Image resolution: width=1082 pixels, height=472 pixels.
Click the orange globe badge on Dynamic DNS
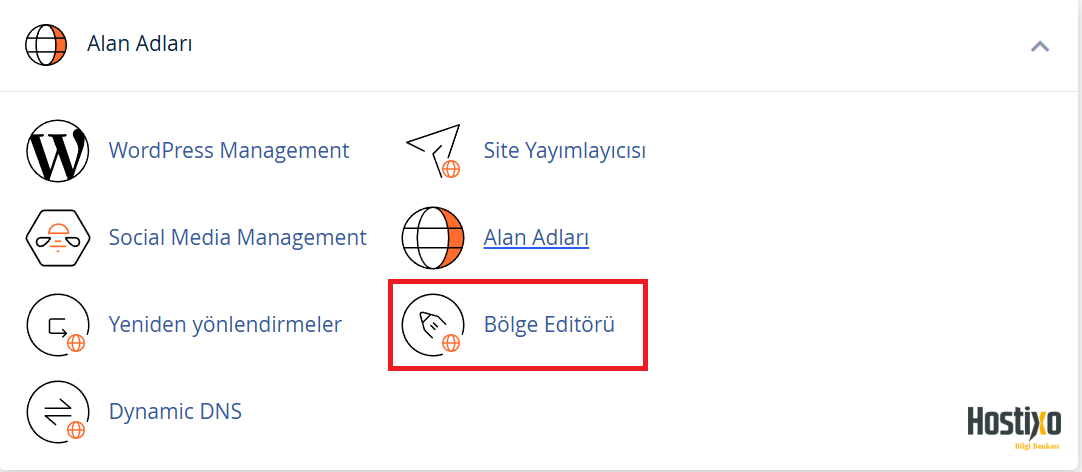click(x=75, y=431)
